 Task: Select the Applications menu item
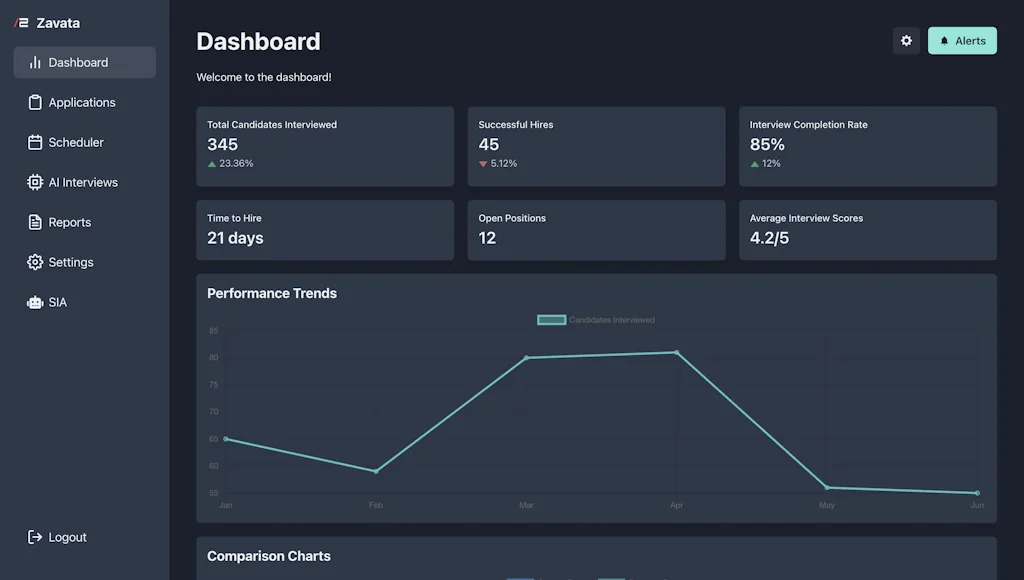[x=81, y=102]
